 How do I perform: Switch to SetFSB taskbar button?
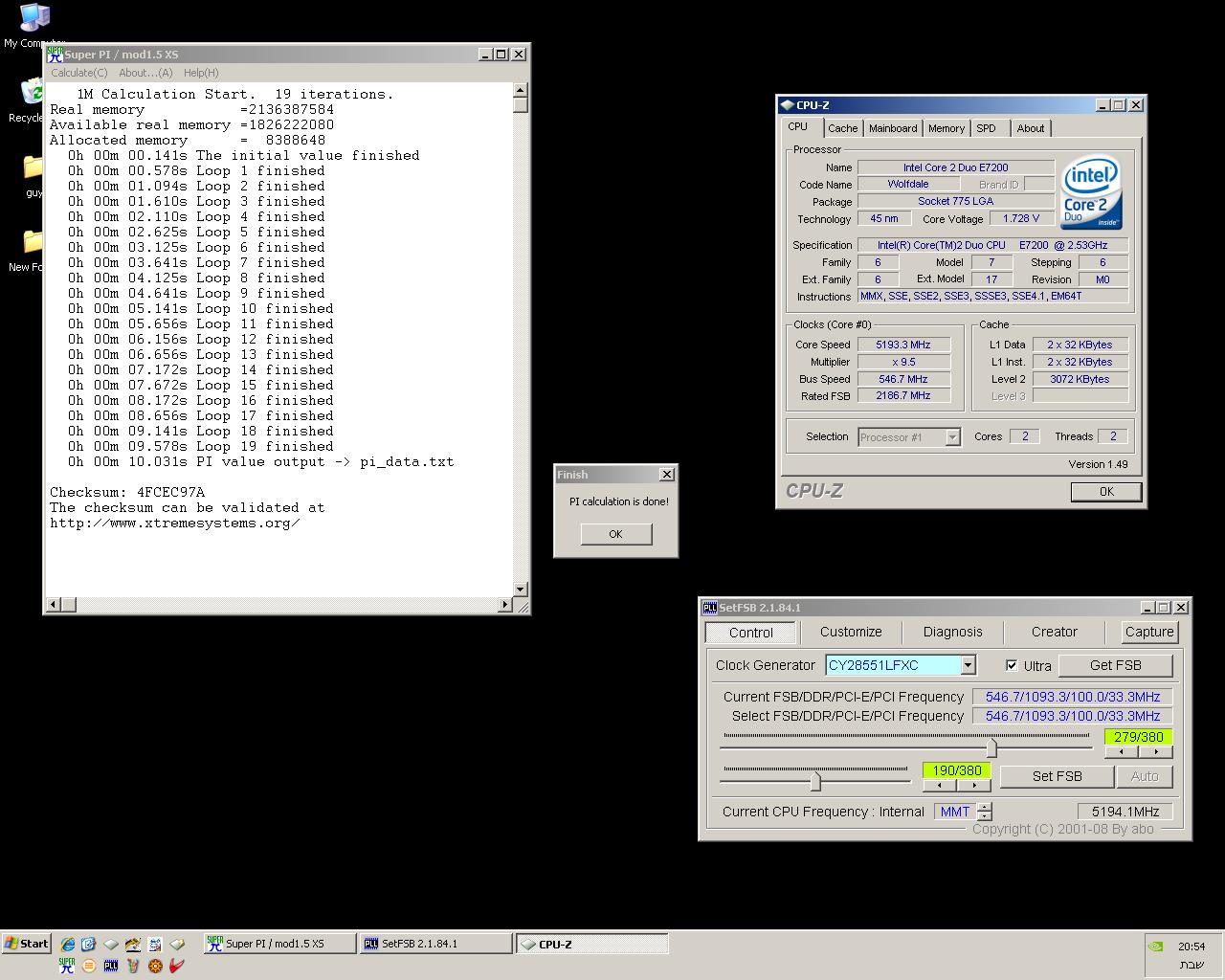(435, 944)
